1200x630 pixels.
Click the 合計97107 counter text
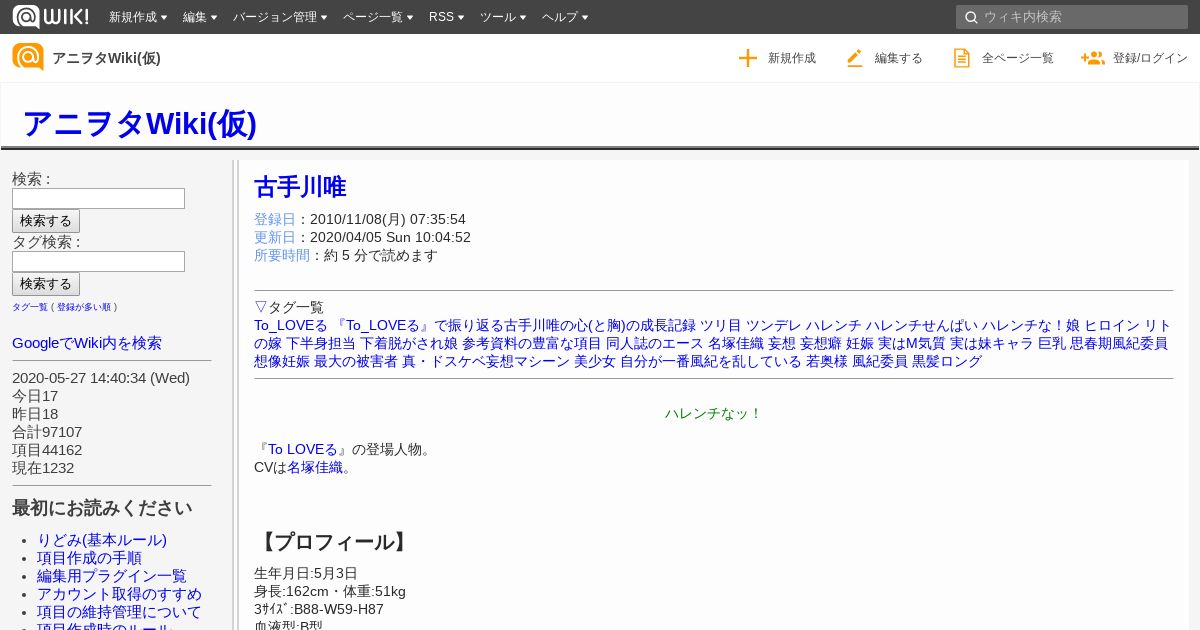pos(47,432)
